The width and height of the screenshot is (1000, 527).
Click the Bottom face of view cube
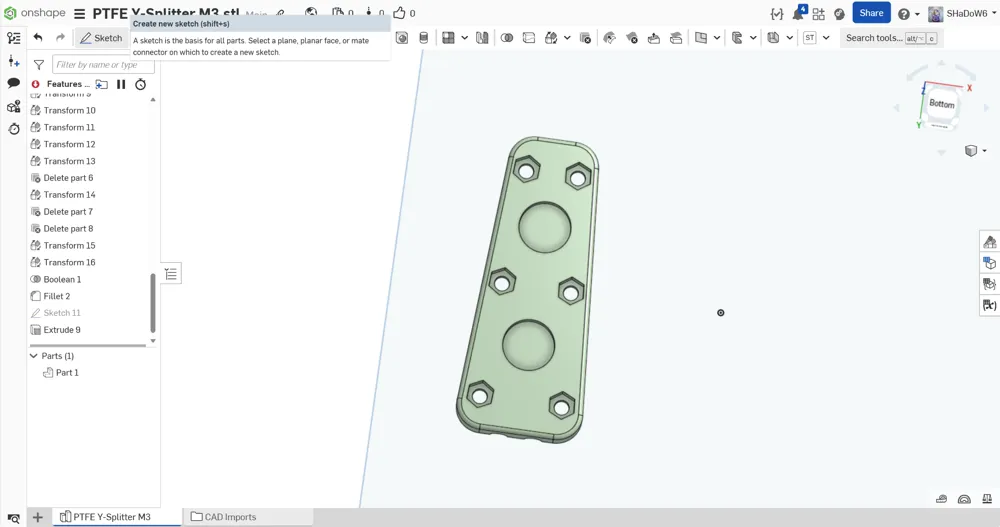pyautogui.click(x=941, y=103)
